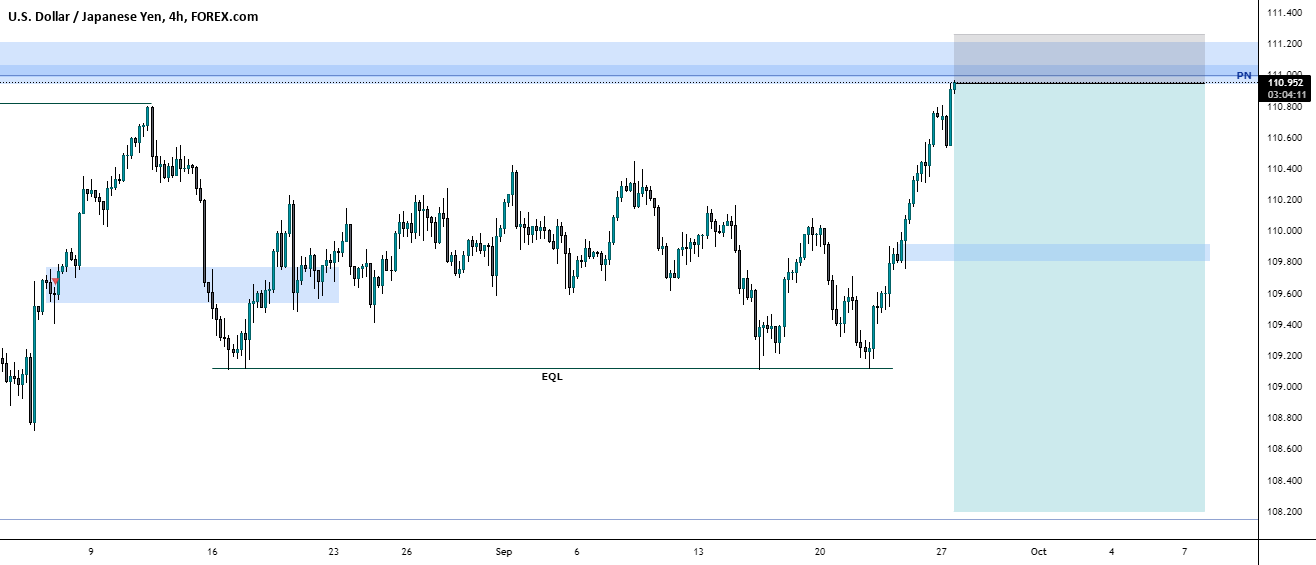This screenshot has width=1316, height=565.
Task: Click the date label 26 on time axis
Action: (406, 552)
